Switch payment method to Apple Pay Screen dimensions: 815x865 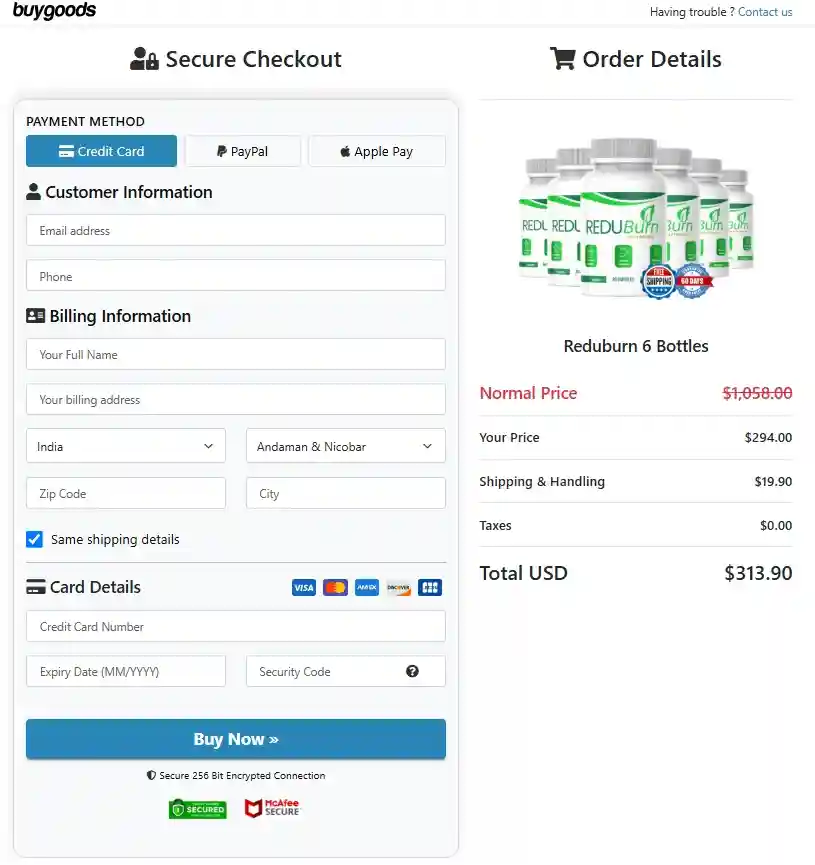[x=376, y=151]
